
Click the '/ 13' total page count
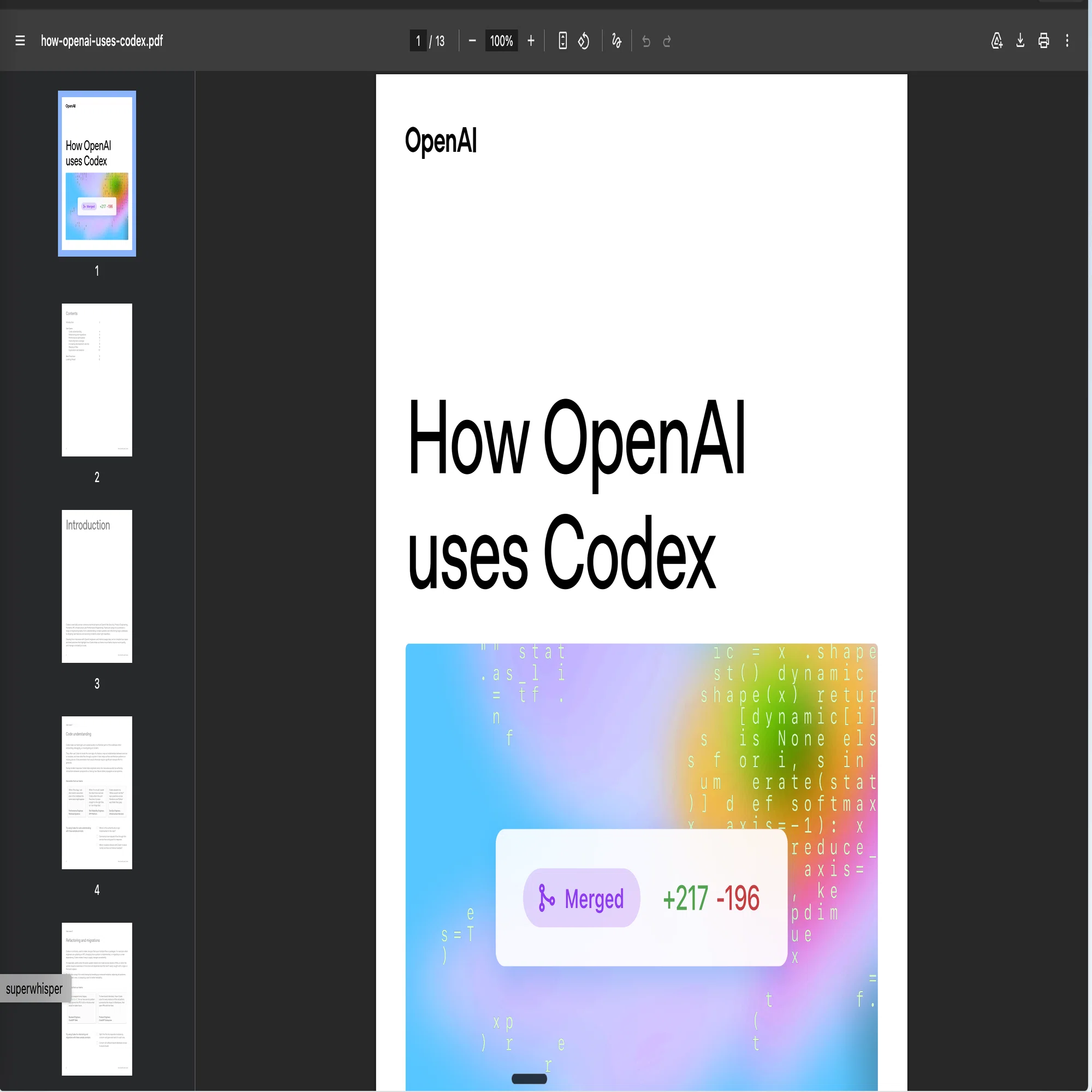coord(437,41)
